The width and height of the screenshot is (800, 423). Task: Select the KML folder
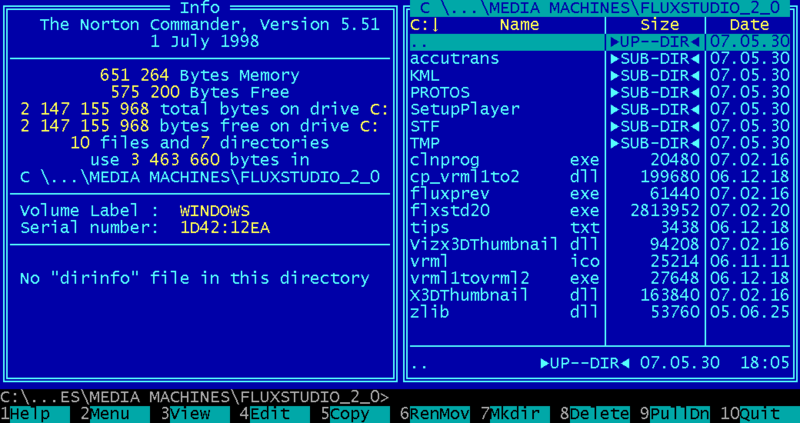[x=600, y=76]
